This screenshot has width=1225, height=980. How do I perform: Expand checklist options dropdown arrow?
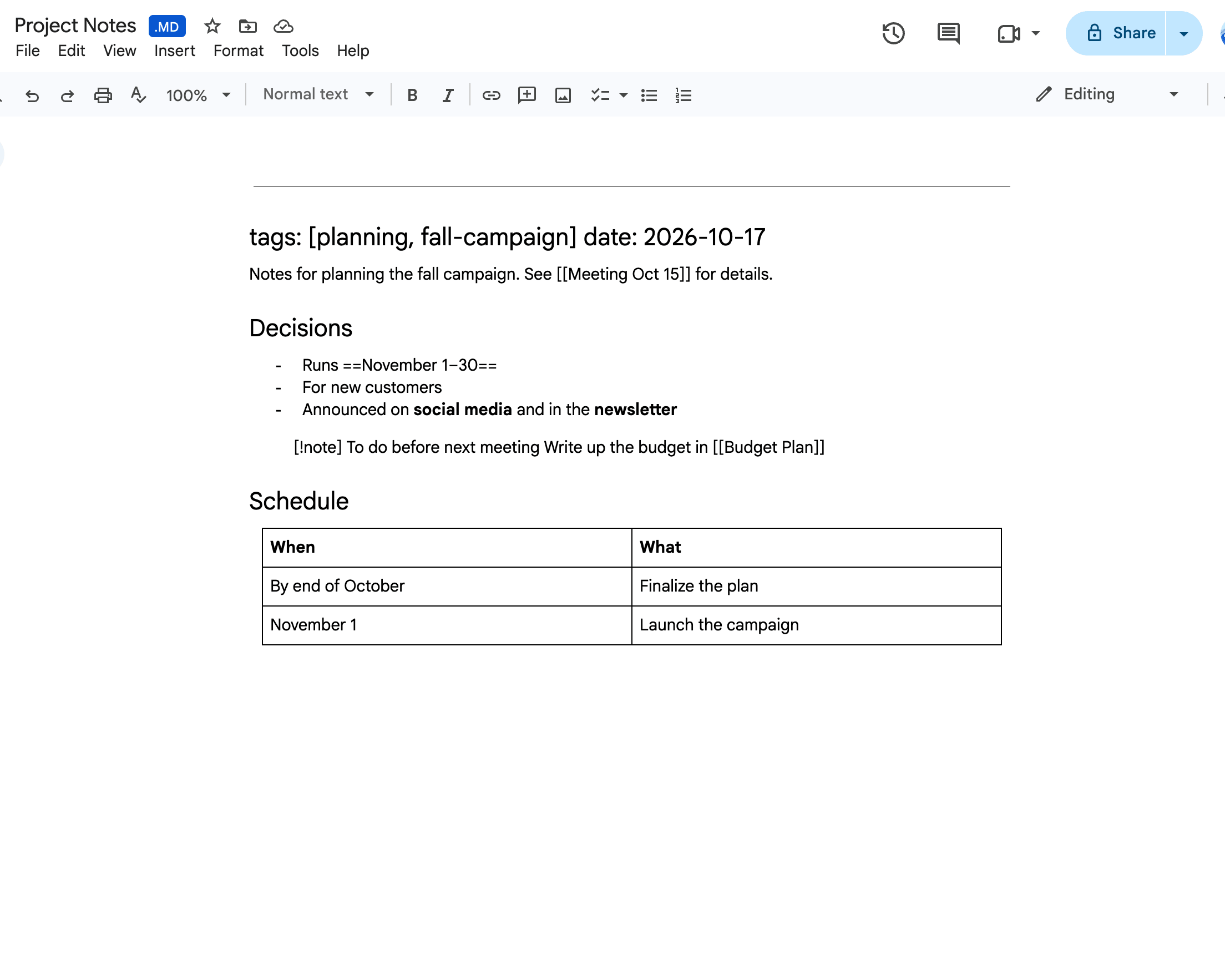click(623, 95)
